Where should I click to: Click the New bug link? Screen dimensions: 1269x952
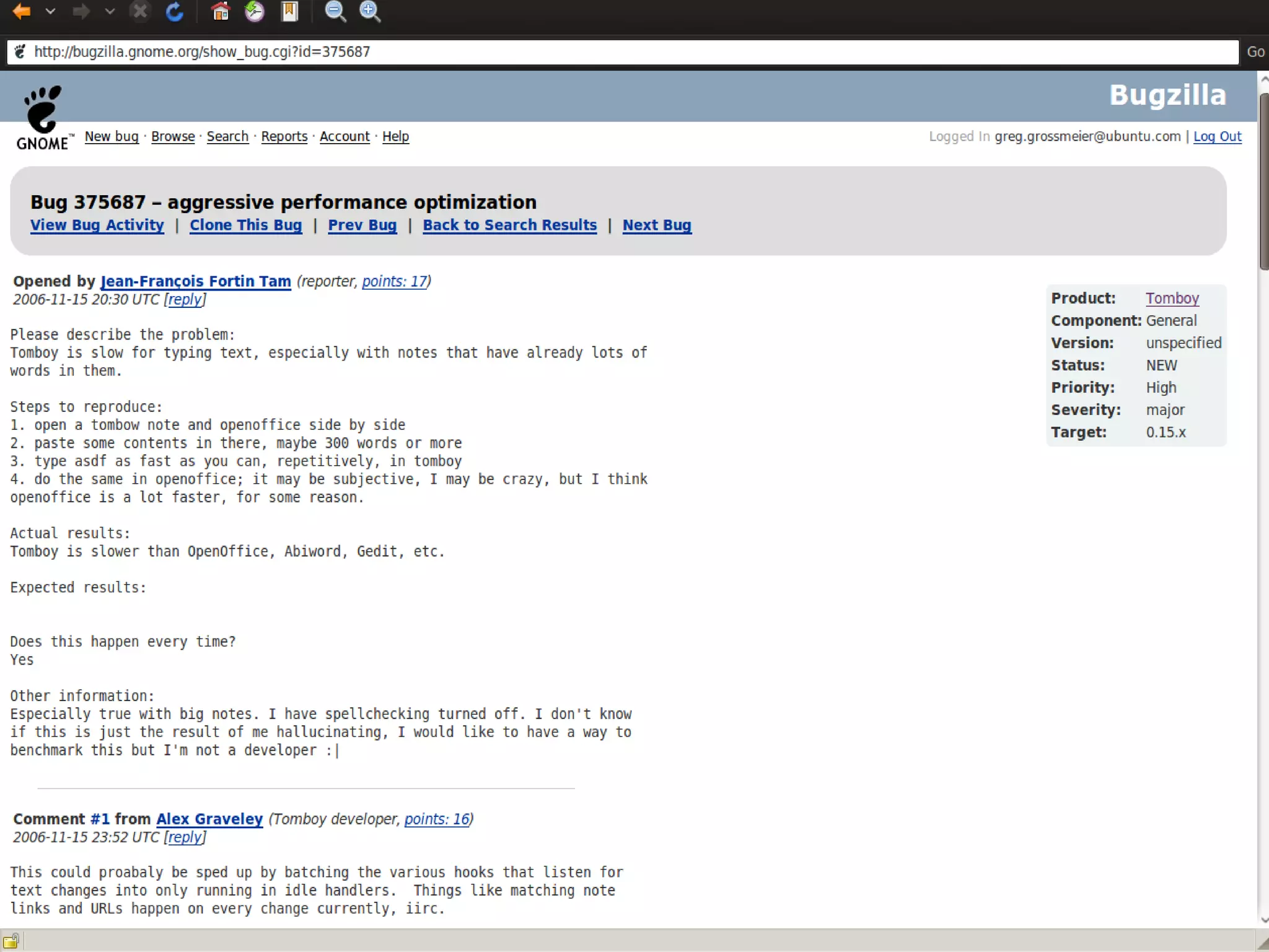coord(112,136)
